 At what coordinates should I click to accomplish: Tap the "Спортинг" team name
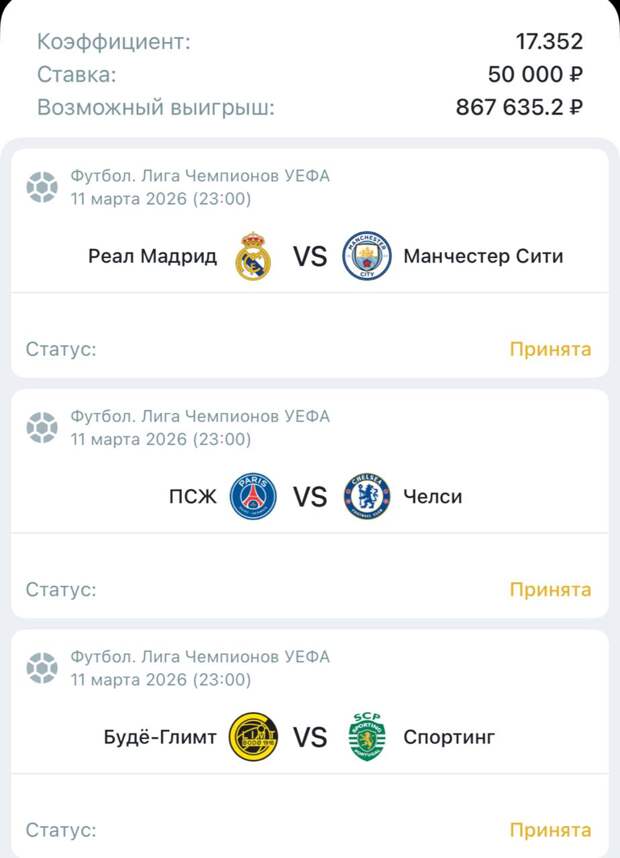[x=449, y=737]
